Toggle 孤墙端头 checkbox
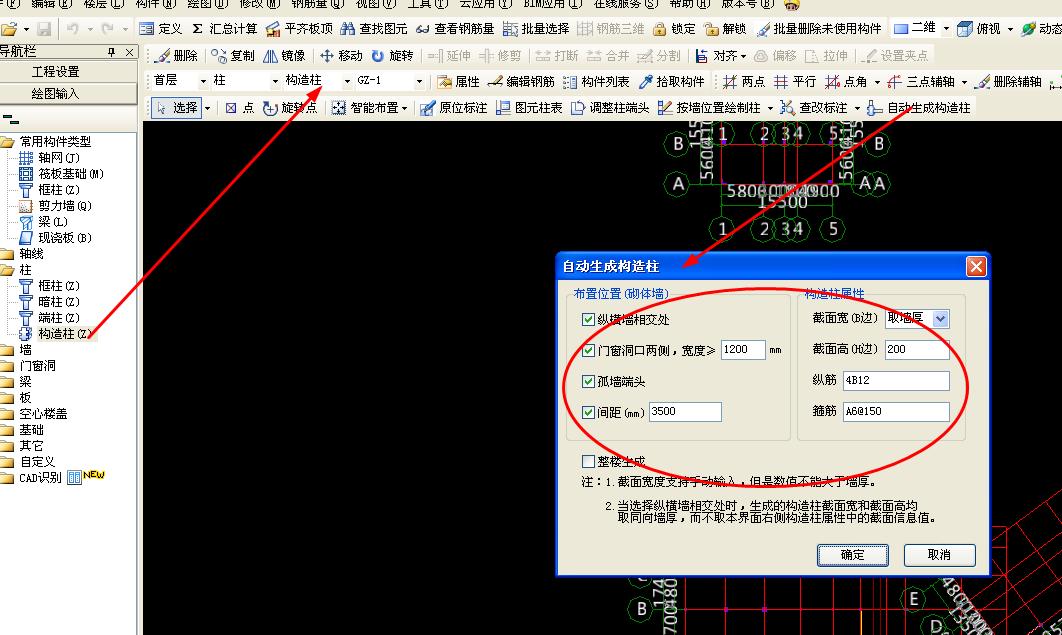This screenshot has width=1062, height=635. coord(588,381)
